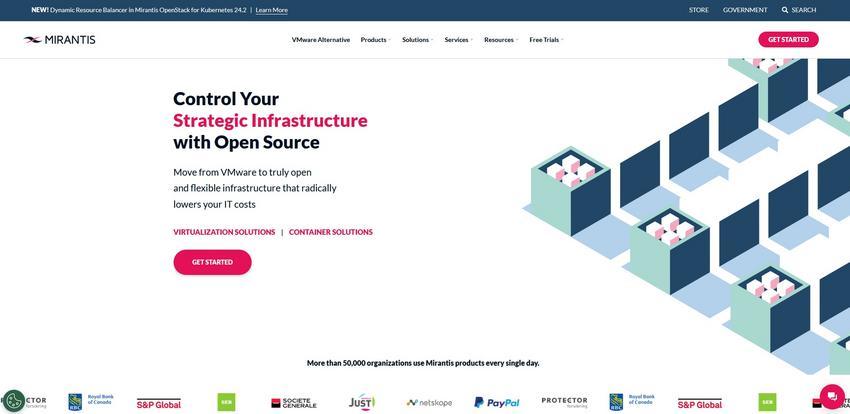Expand the Resources dropdown menu

501,40
